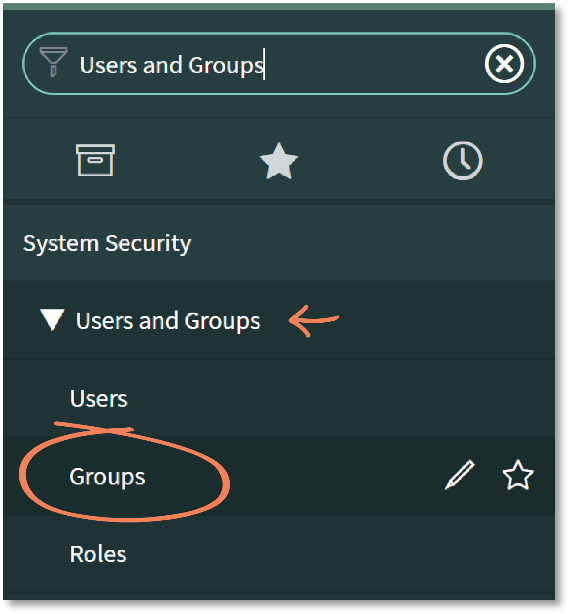The width and height of the screenshot is (569, 614).
Task: Click the orange arrow beside Users and Groups
Action: pos(314,321)
